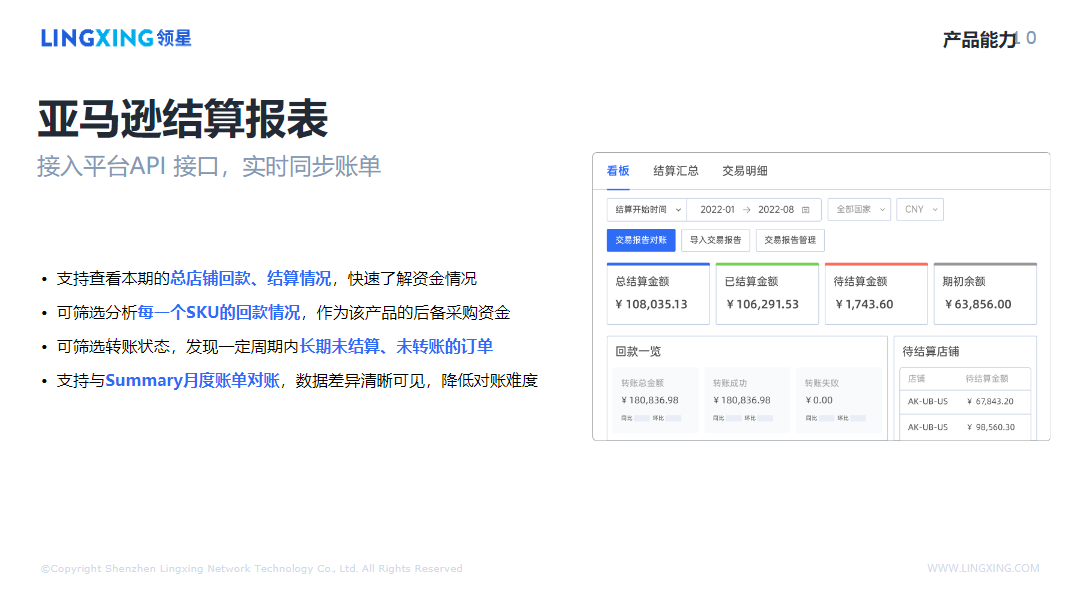Image resolution: width=1086 pixels, height=599 pixels.
Task: Click the 店铺 column header
Action: (916, 379)
